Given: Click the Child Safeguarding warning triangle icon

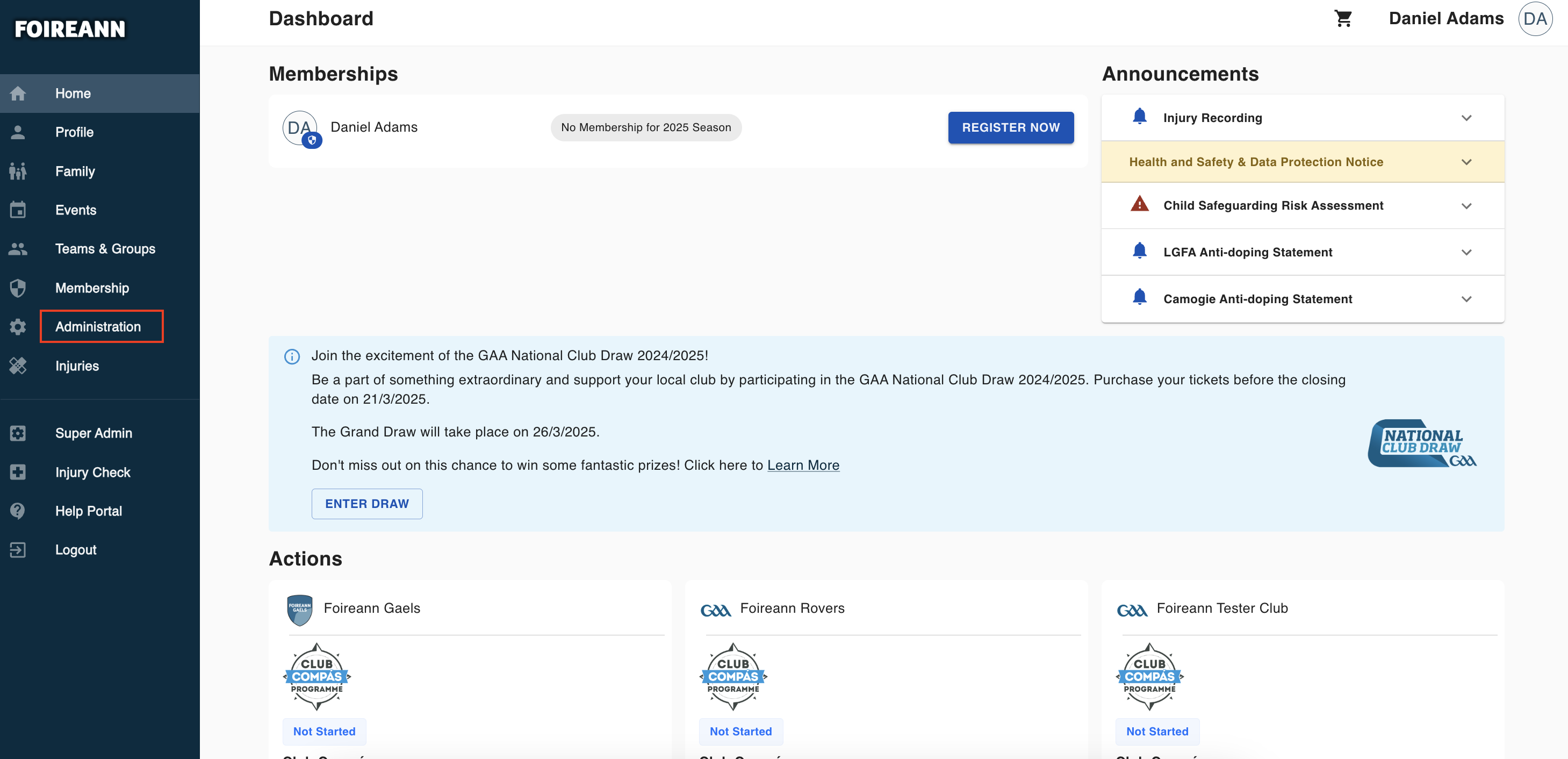Looking at the screenshot, I should coord(1140,204).
